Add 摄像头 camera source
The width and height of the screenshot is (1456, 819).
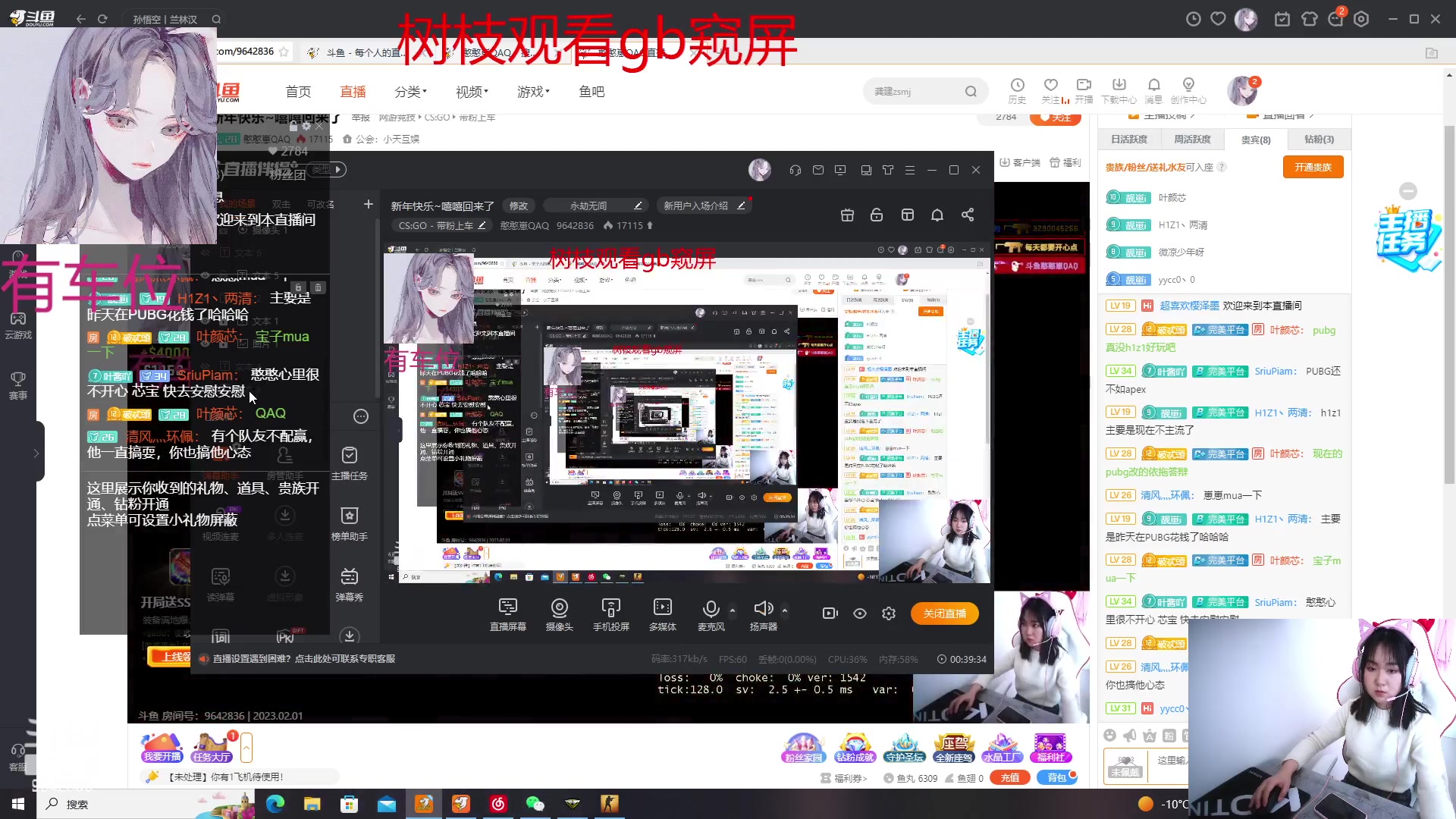point(559,614)
